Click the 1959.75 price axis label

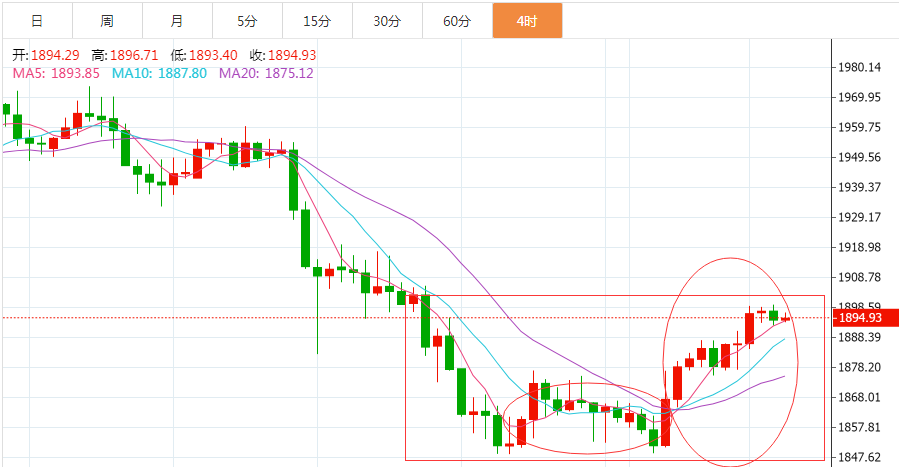tap(859, 127)
